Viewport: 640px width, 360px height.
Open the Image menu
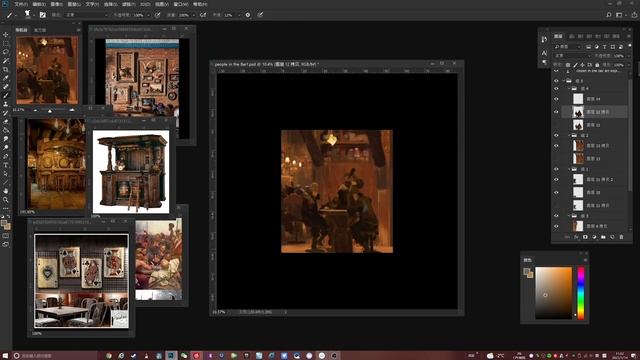point(57,4)
